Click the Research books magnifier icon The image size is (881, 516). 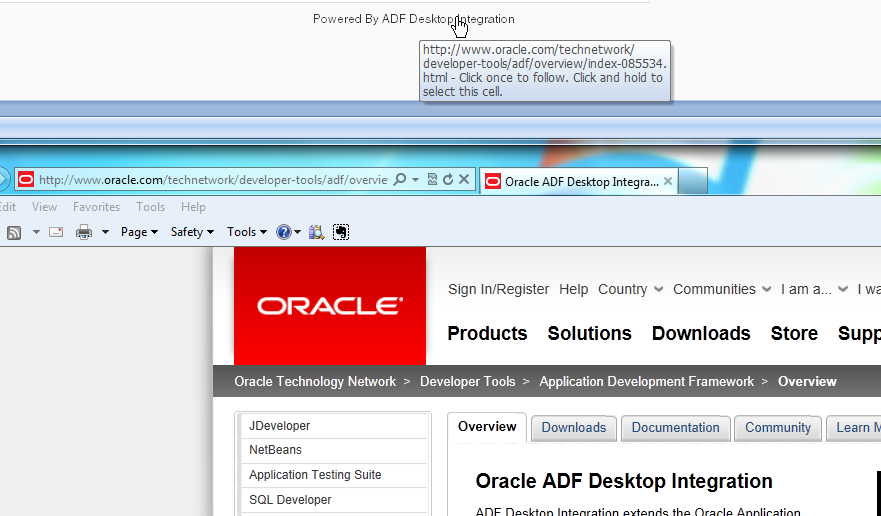point(316,232)
